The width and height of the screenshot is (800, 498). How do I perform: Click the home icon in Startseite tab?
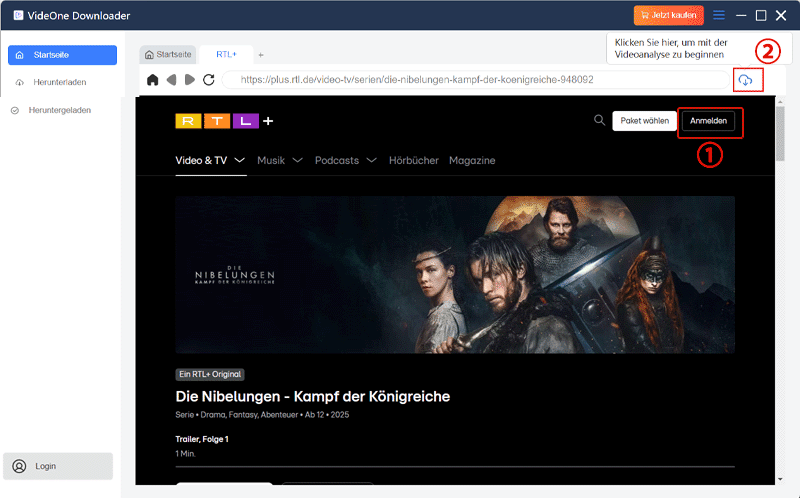click(x=149, y=55)
